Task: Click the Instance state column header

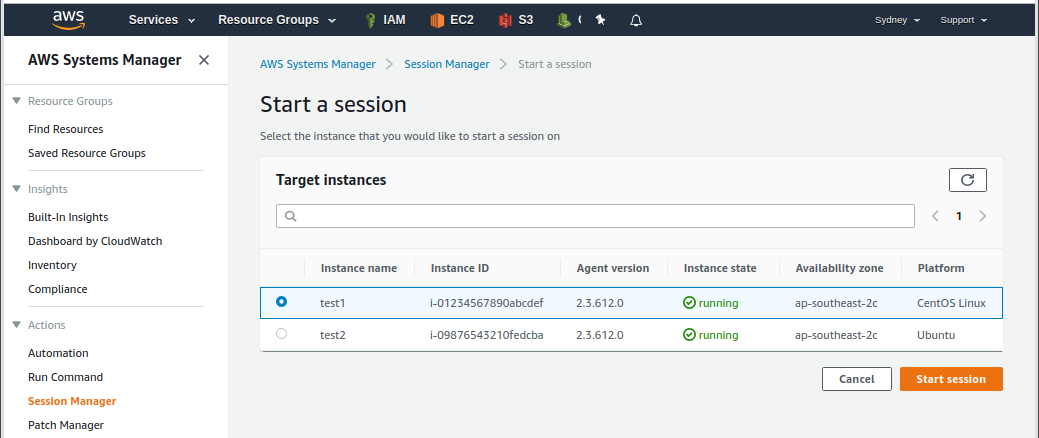Action: 720,268
